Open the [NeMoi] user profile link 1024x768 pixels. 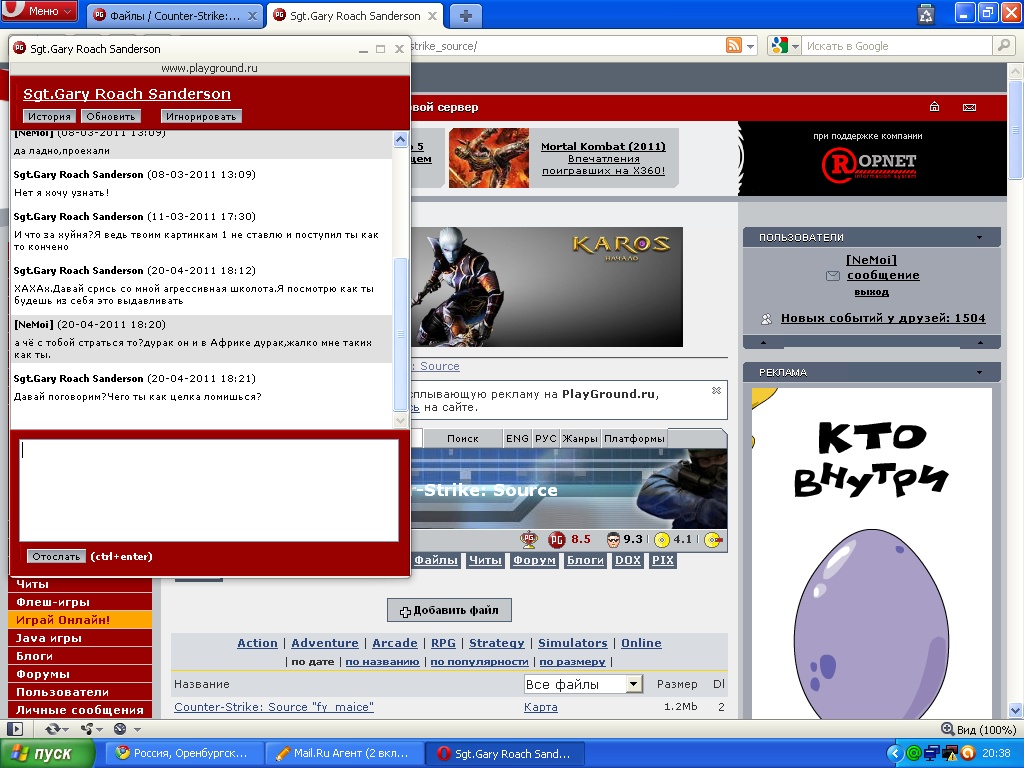click(872, 260)
